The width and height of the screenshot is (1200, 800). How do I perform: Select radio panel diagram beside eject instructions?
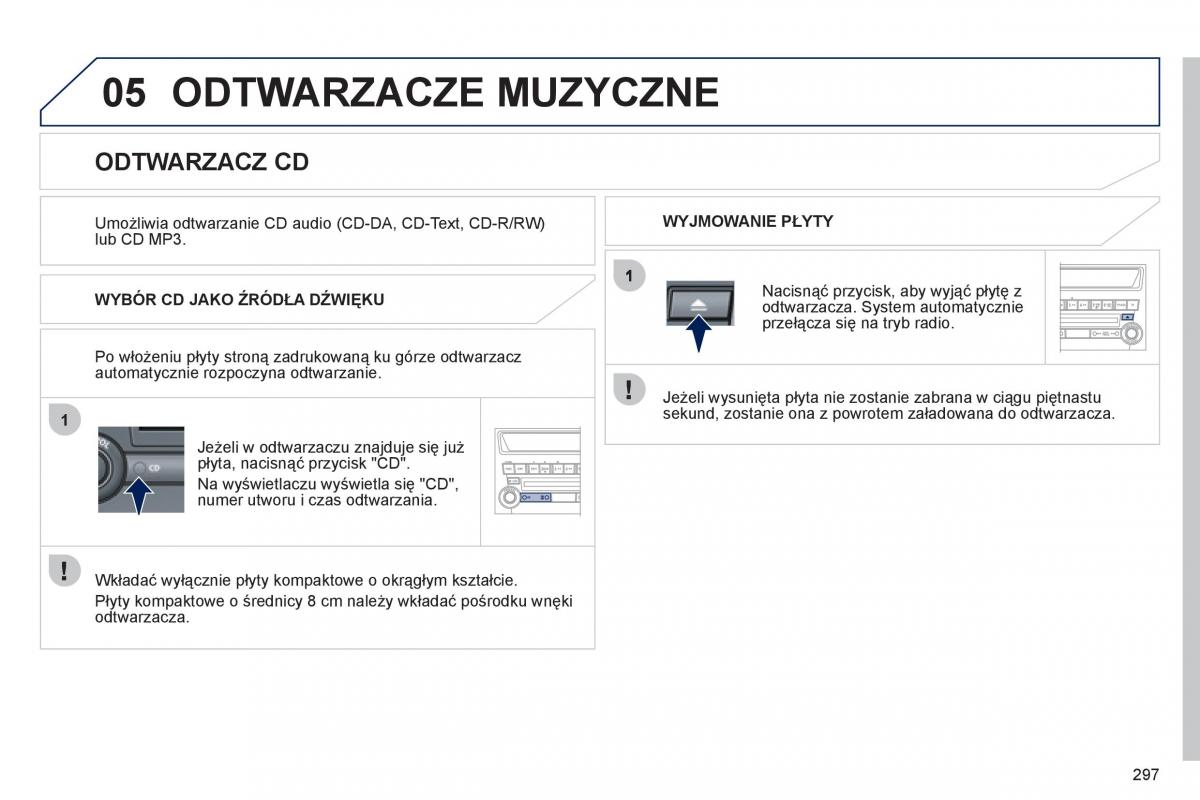click(1102, 308)
